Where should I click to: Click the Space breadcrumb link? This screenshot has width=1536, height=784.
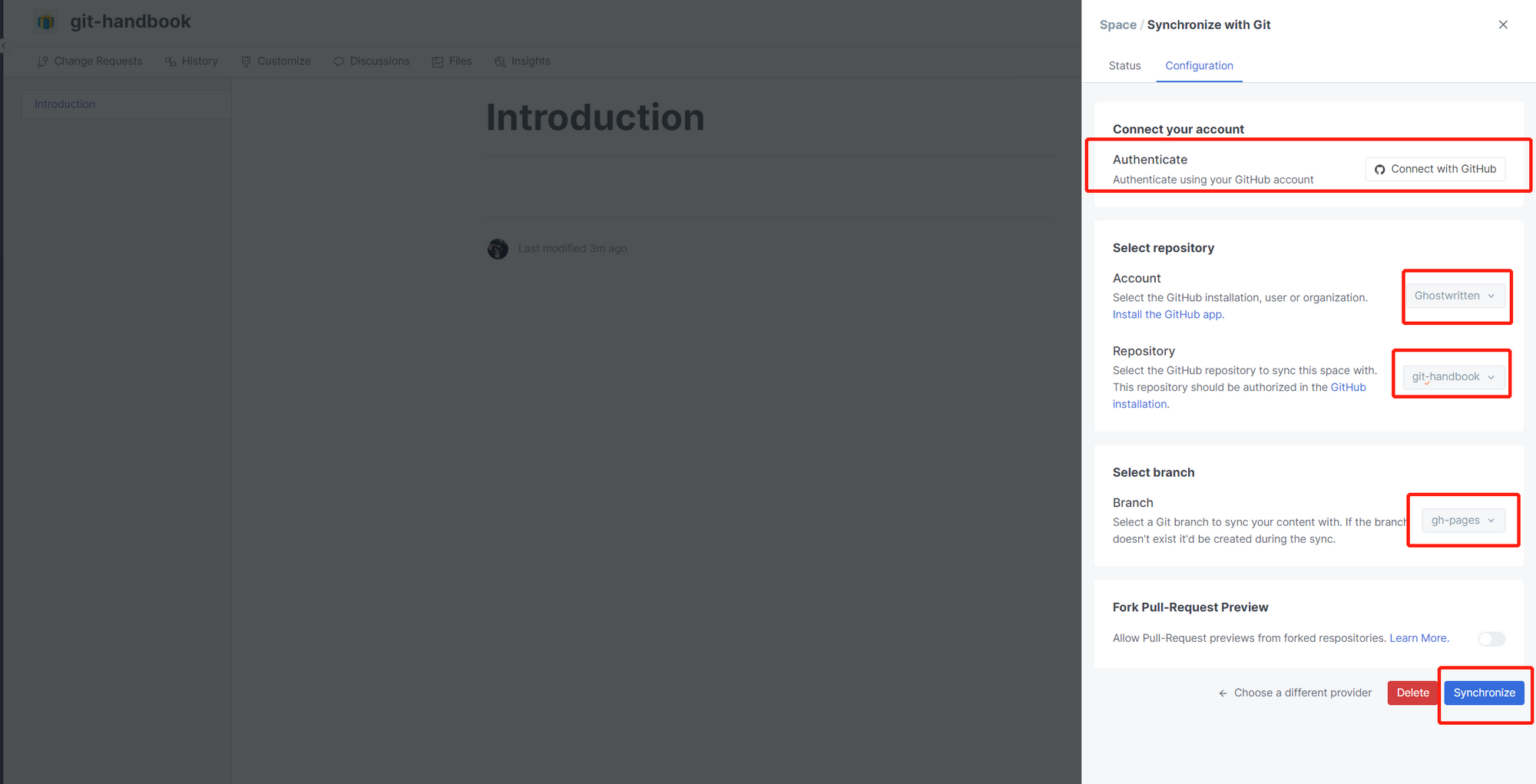click(1117, 25)
